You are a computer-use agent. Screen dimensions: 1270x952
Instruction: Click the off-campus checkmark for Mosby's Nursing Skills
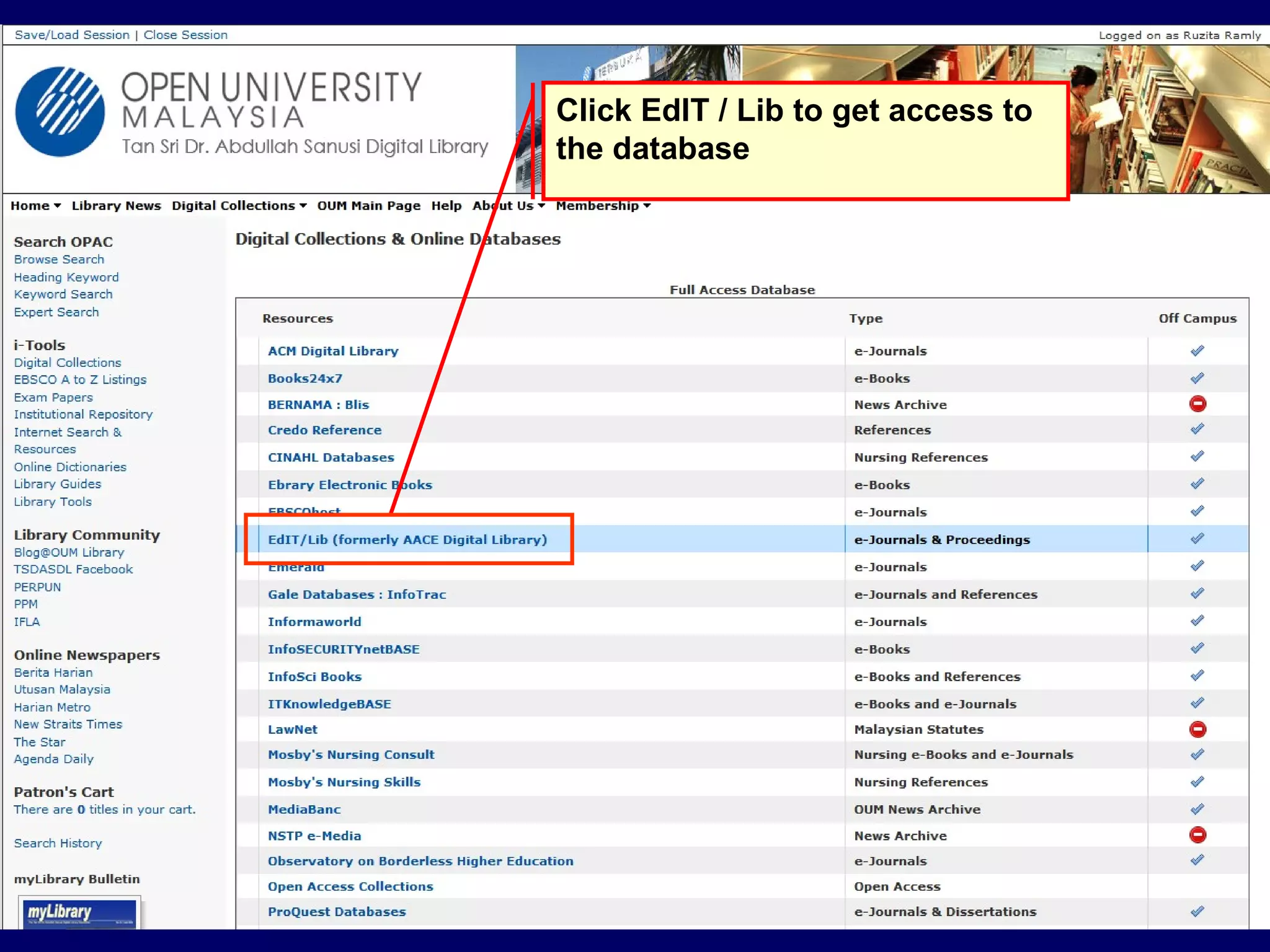tap(1197, 782)
